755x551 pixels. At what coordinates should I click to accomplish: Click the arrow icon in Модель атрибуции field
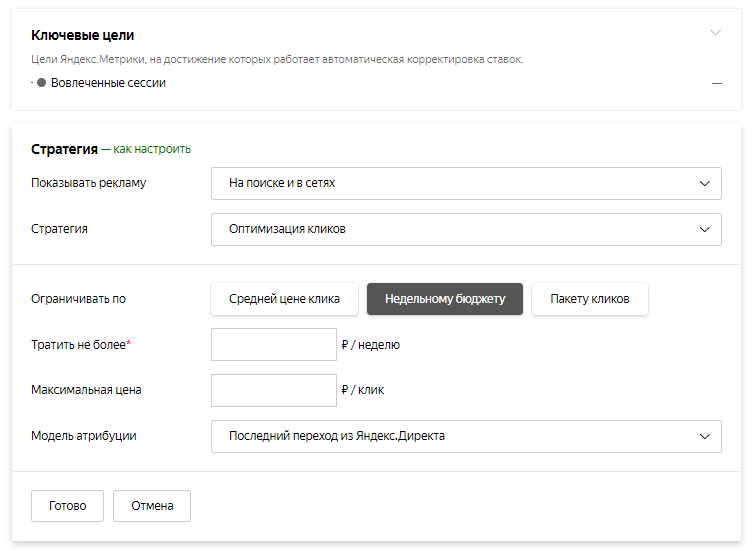point(704,436)
